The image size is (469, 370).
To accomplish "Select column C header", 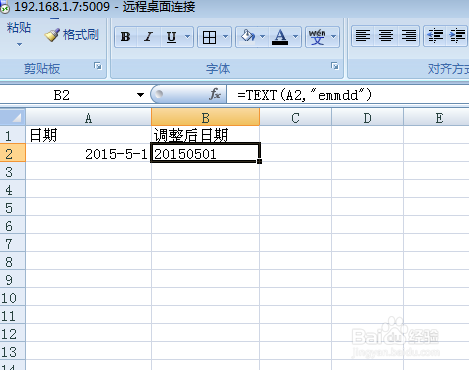I will tap(295, 118).
